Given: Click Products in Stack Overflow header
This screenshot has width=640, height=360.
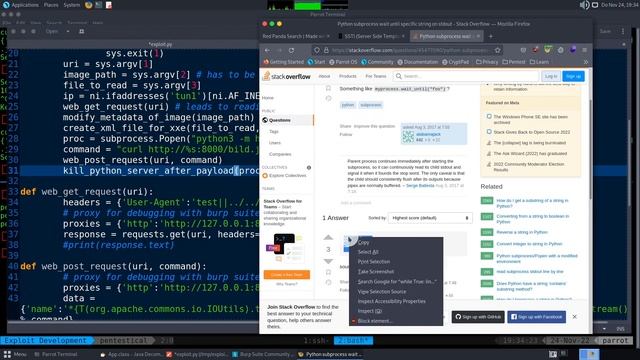Looking at the screenshot, I should pos(348,76).
